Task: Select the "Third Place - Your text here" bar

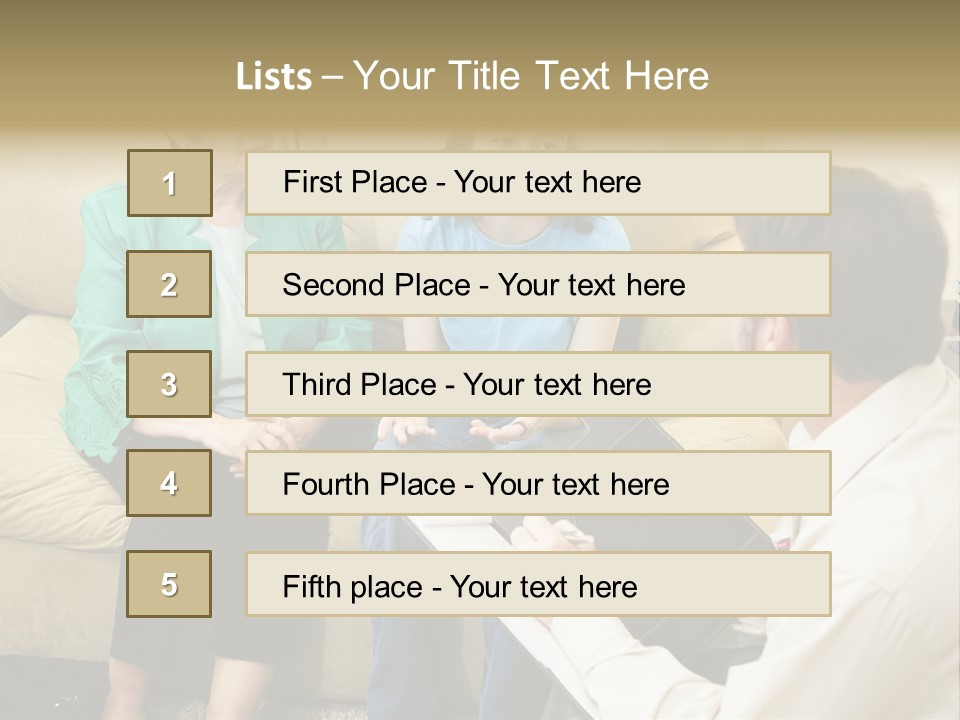Action: click(x=538, y=384)
